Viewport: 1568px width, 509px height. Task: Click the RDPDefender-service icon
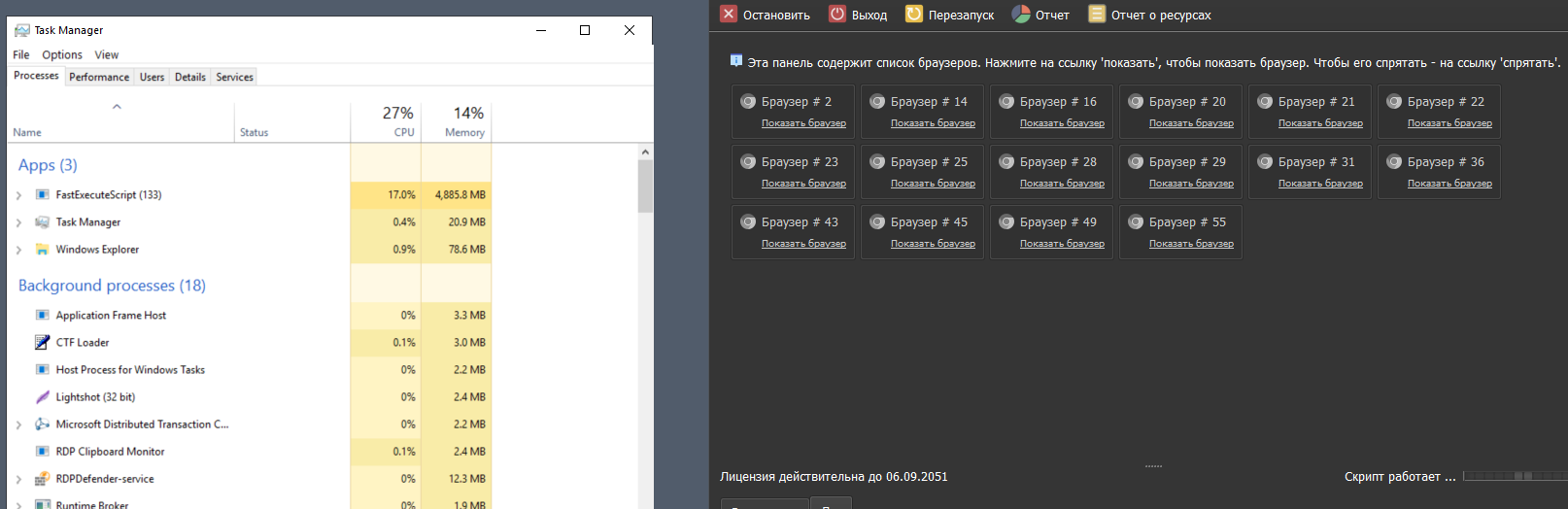(42, 479)
